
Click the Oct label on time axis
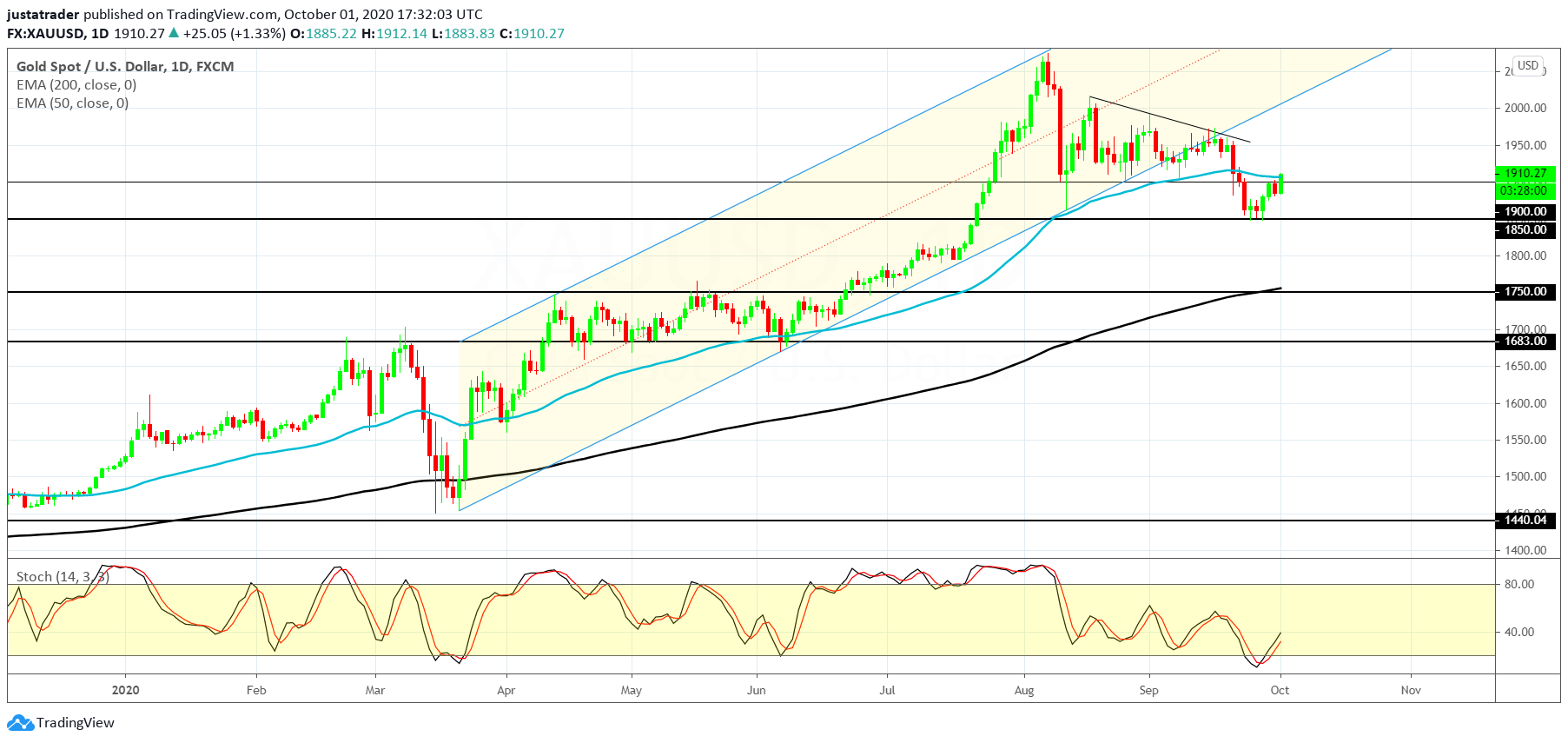[x=1280, y=691]
